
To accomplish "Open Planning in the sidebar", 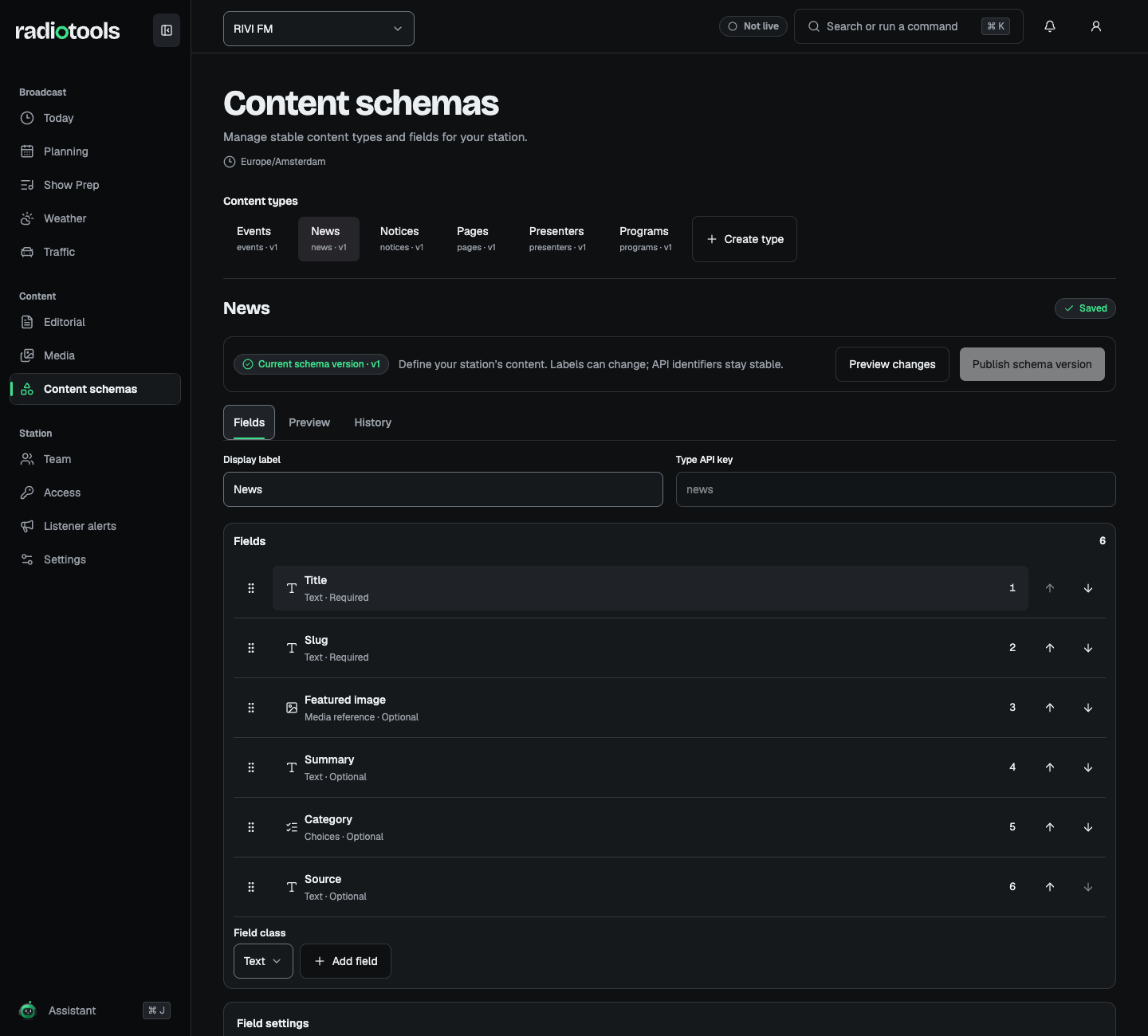I will tap(96, 151).
